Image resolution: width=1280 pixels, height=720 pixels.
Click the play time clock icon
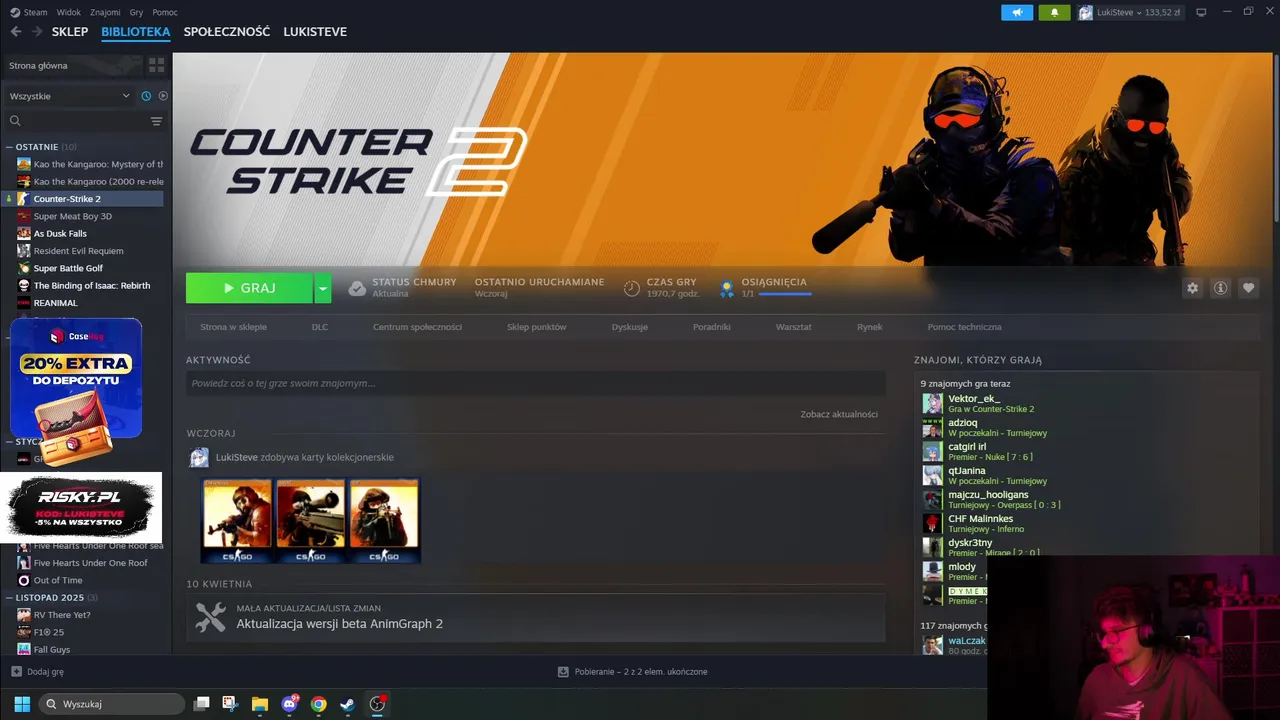coord(632,288)
